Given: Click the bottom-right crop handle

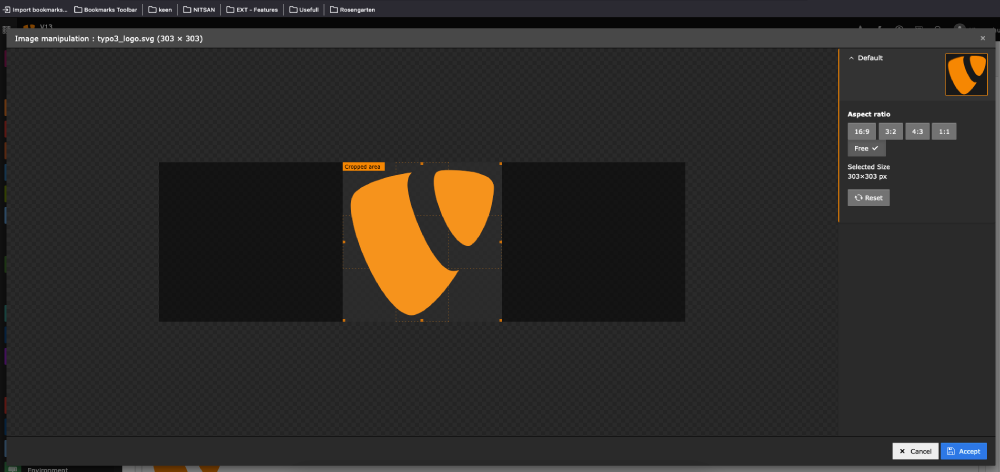Looking at the screenshot, I should click(x=501, y=320).
